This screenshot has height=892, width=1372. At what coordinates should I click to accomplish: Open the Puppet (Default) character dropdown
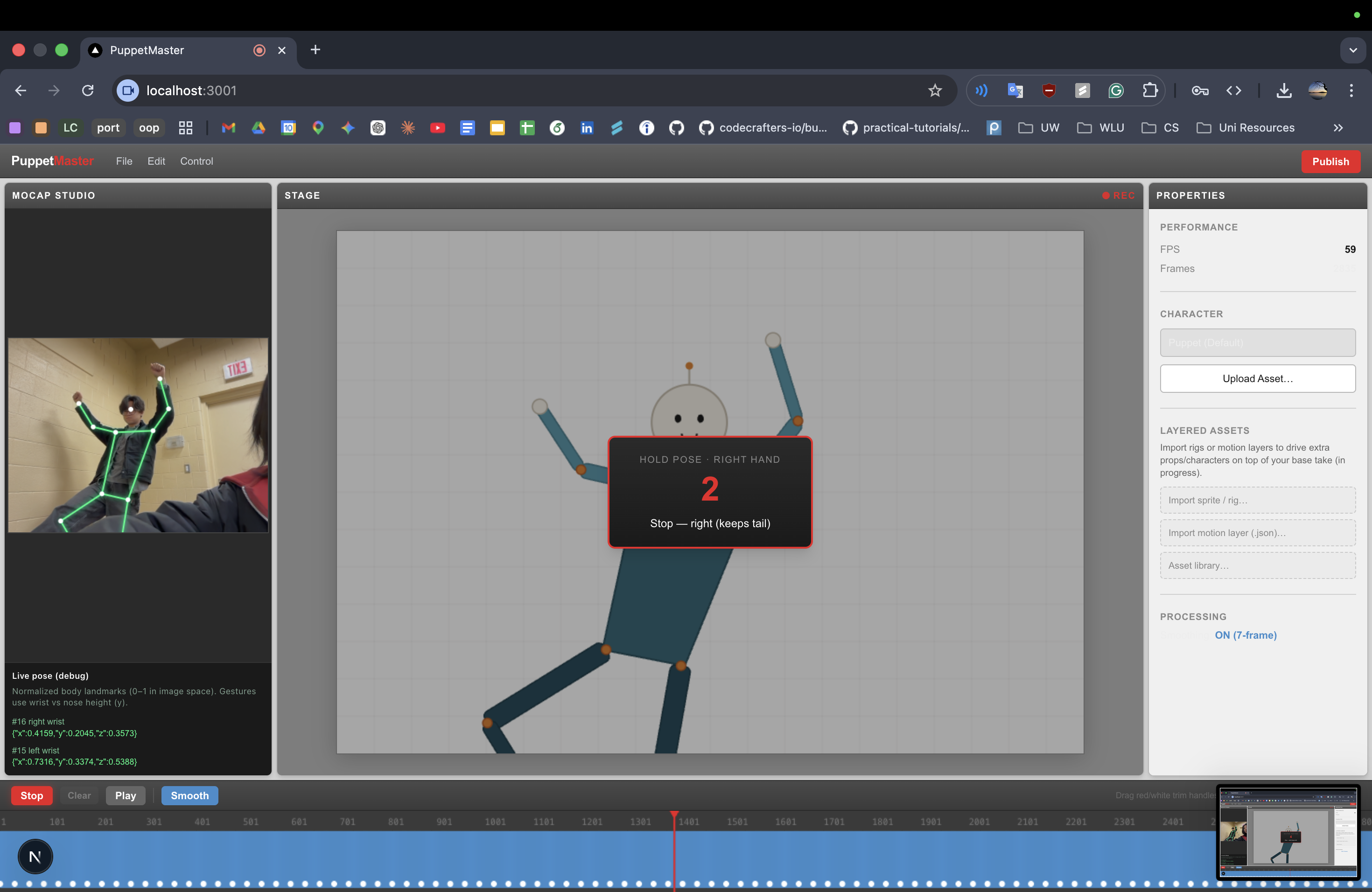pyautogui.click(x=1257, y=342)
